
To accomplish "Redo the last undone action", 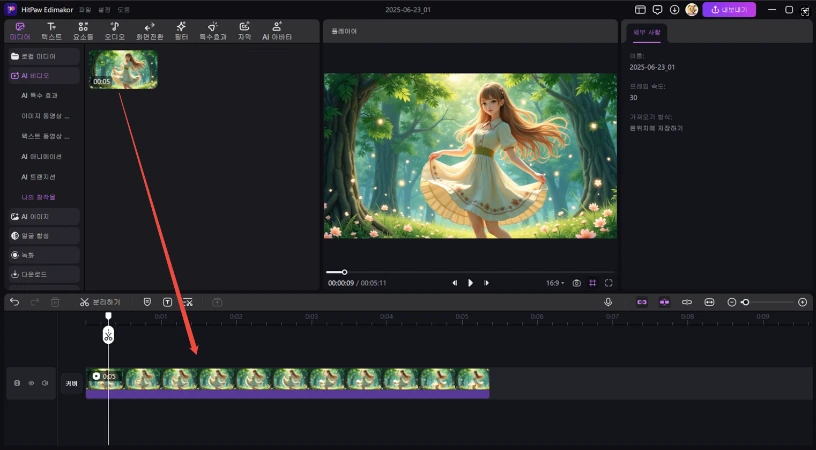I will [x=35, y=302].
